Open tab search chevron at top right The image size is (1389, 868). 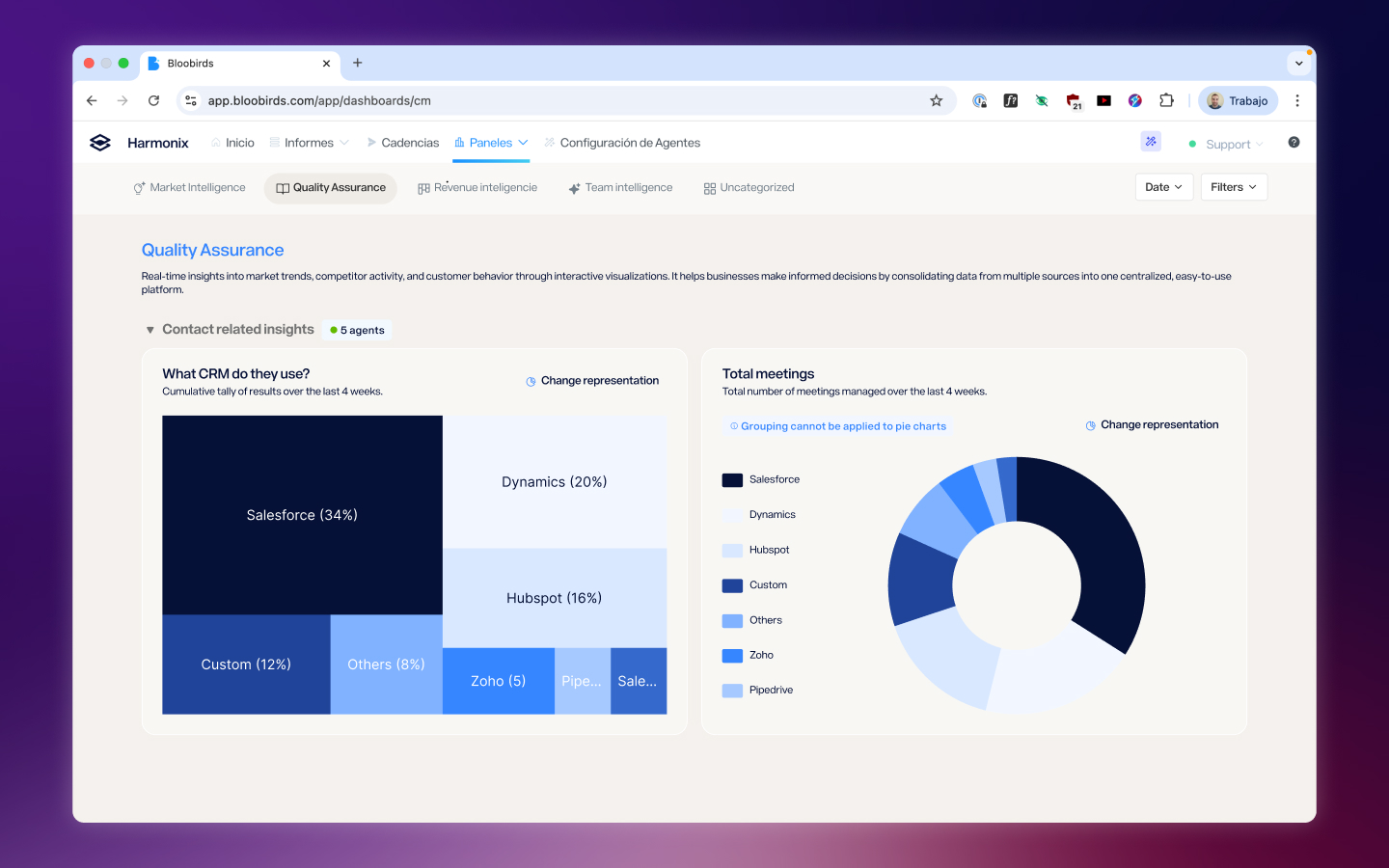click(x=1299, y=64)
